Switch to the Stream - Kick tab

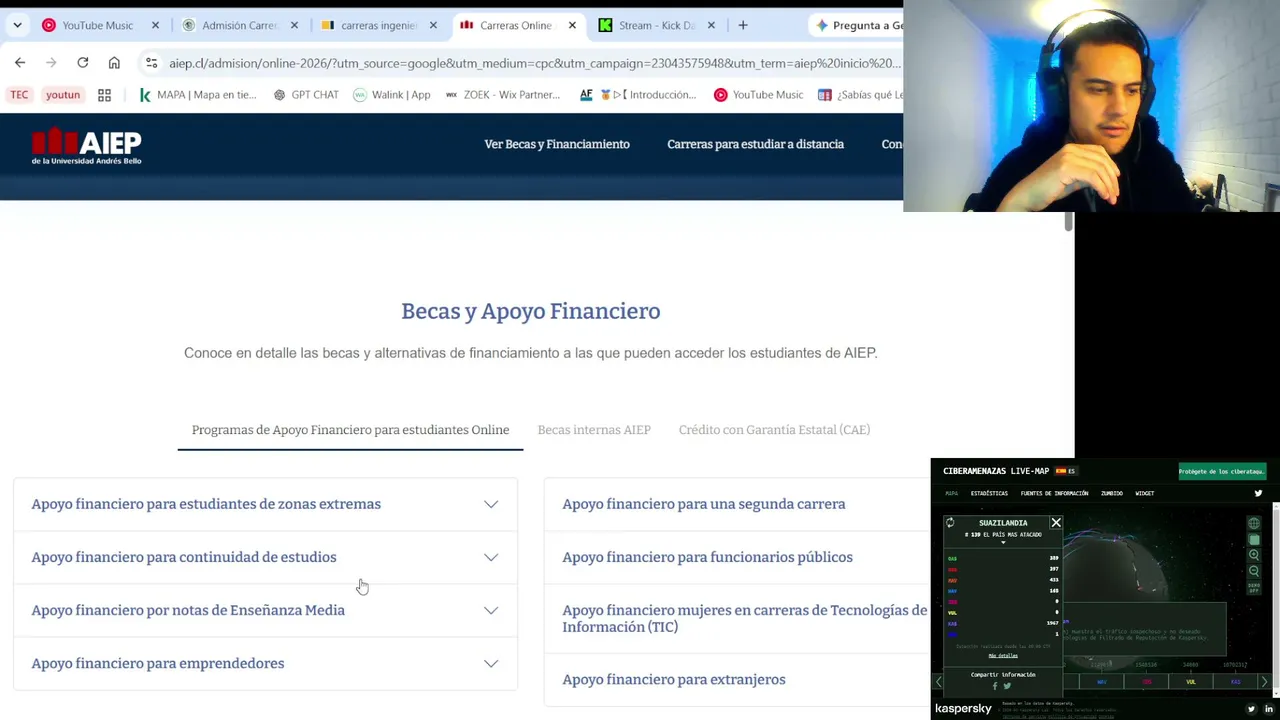(x=659, y=25)
